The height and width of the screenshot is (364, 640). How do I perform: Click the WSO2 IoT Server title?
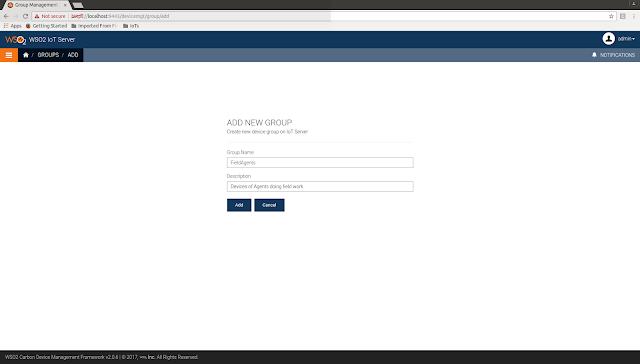52,40
